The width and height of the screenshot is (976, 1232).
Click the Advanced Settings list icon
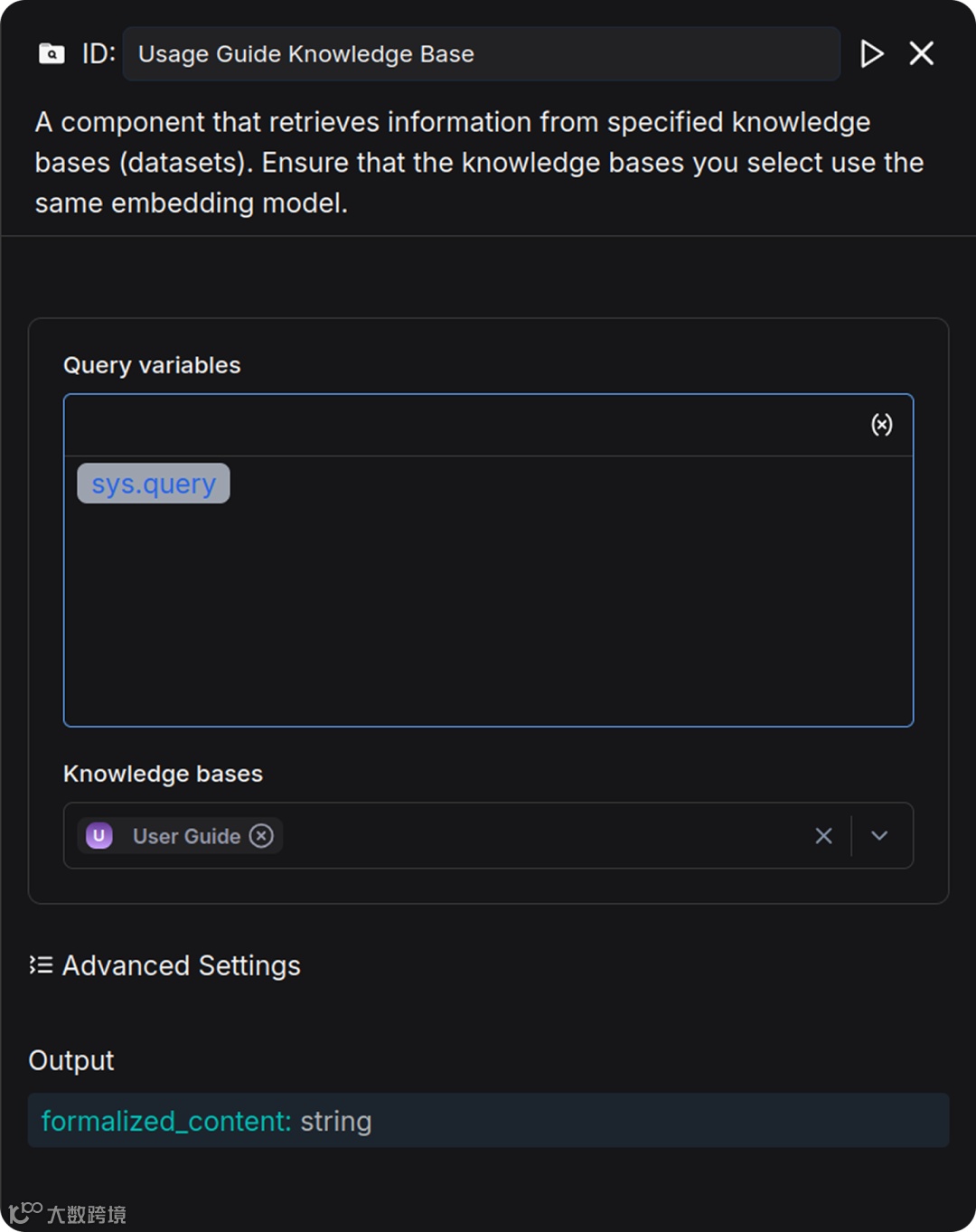coord(41,965)
